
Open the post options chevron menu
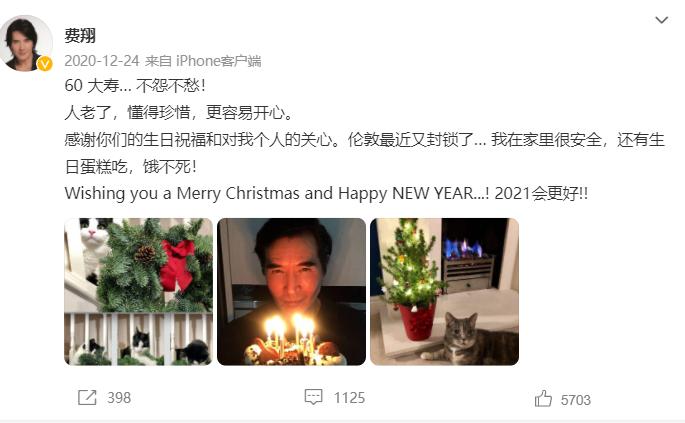coord(661,20)
